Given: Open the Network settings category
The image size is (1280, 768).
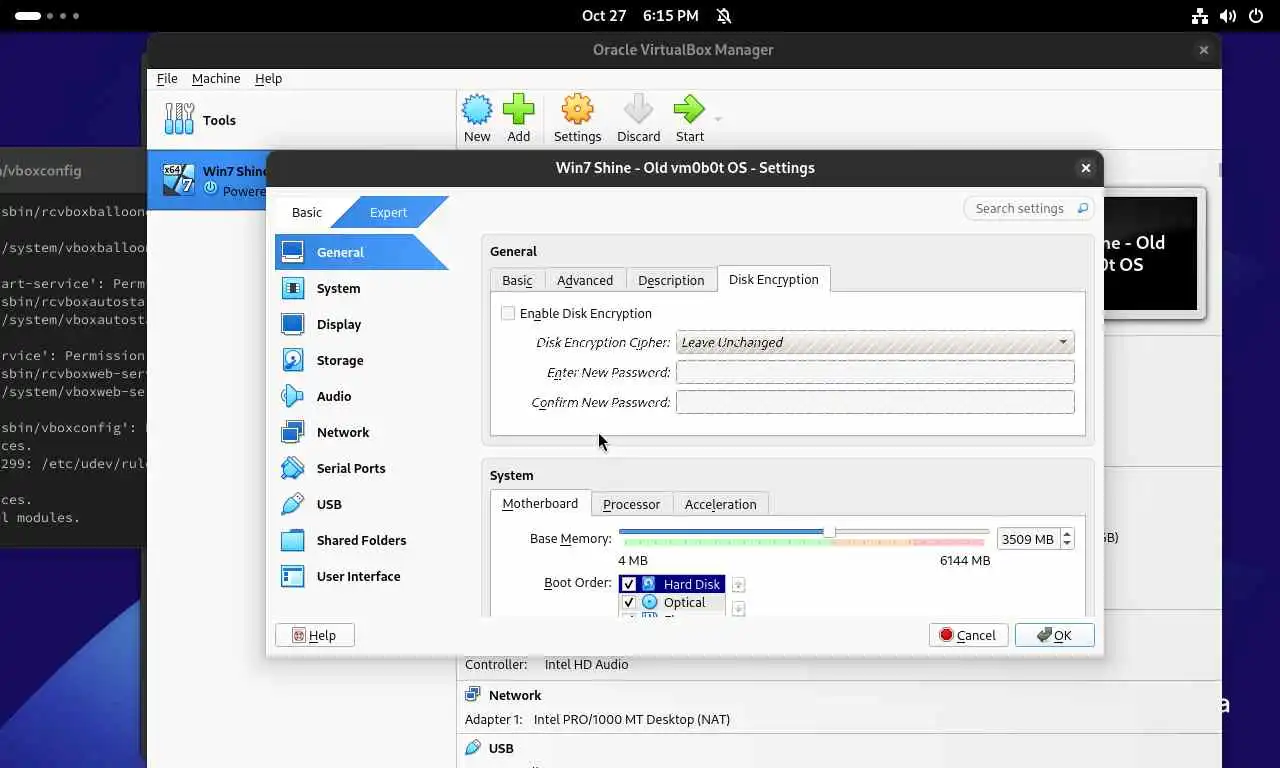Looking at the screenshot, I should click(x=362, y=432).
